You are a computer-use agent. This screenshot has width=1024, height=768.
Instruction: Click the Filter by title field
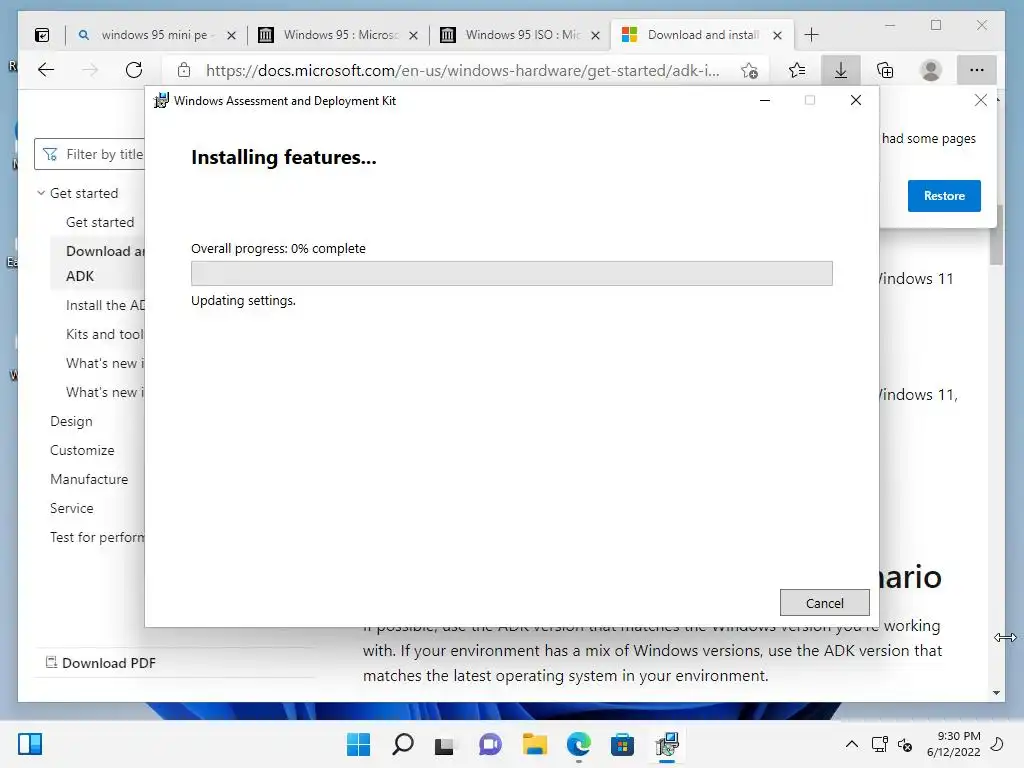[x=90, y=154]
